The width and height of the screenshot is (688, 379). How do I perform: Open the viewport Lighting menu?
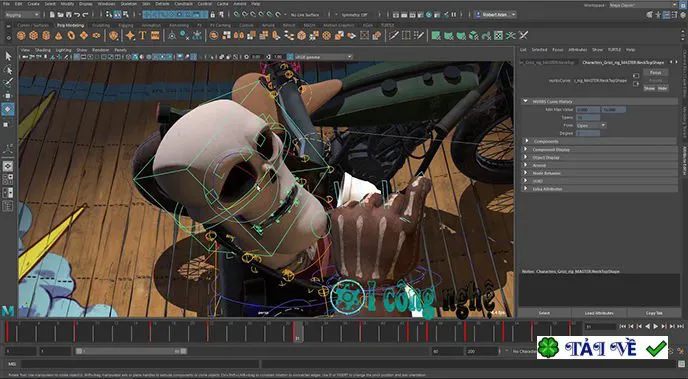pos(64,50)
